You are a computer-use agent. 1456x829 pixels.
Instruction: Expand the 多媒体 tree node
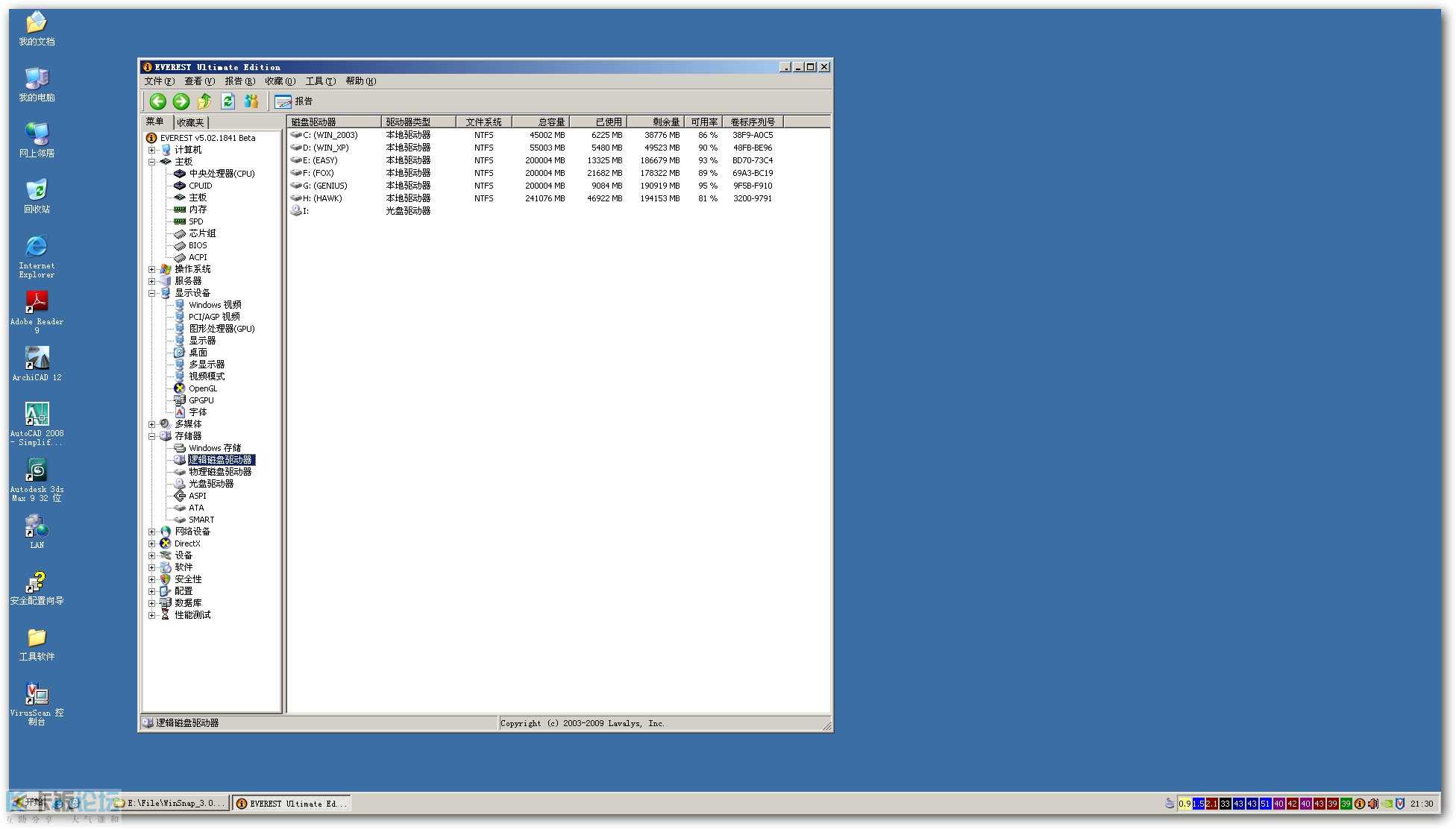pos(151,424)
